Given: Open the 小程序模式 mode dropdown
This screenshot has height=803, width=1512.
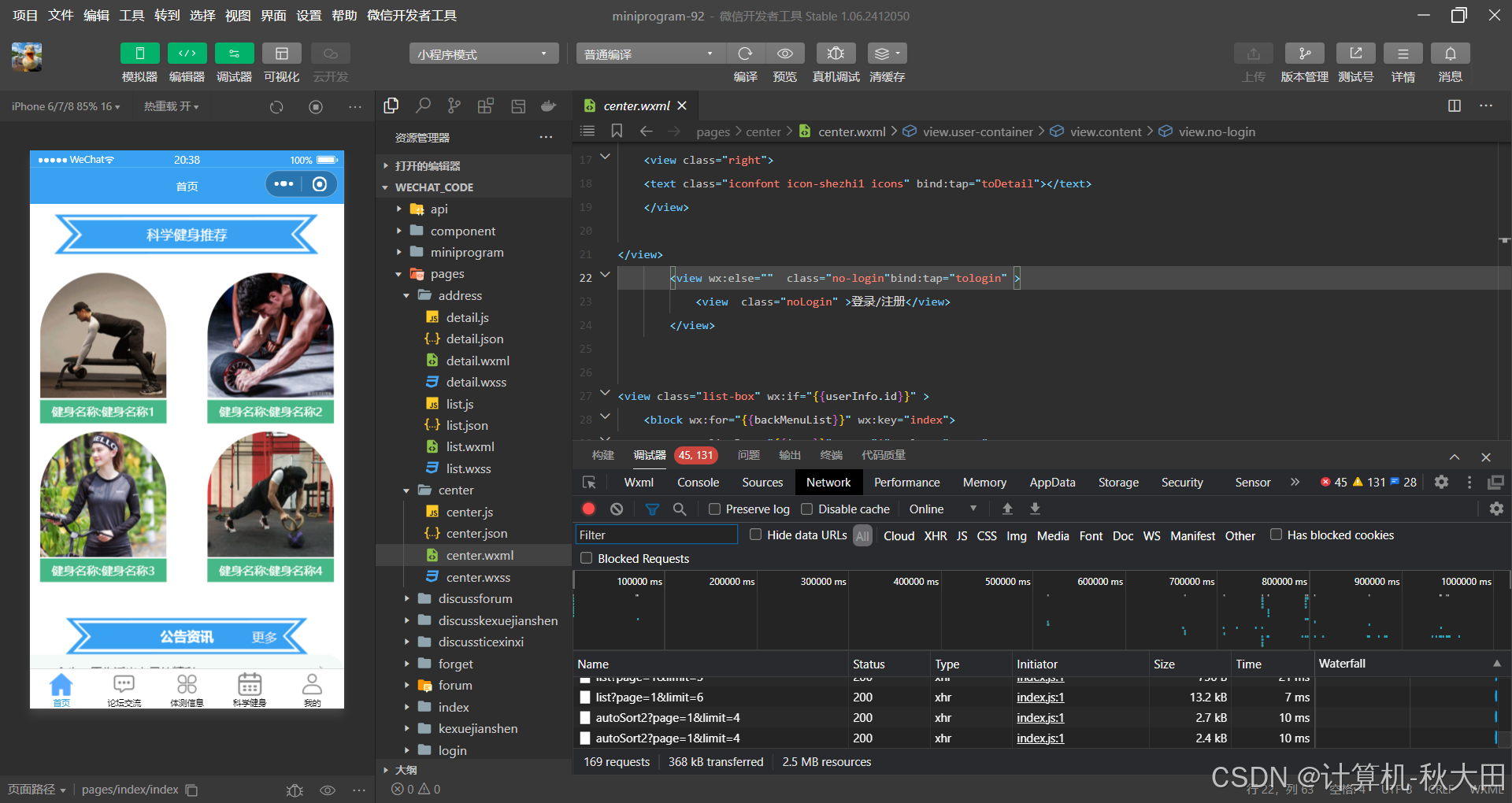Looking at the screenshot, I should point(484,54).
